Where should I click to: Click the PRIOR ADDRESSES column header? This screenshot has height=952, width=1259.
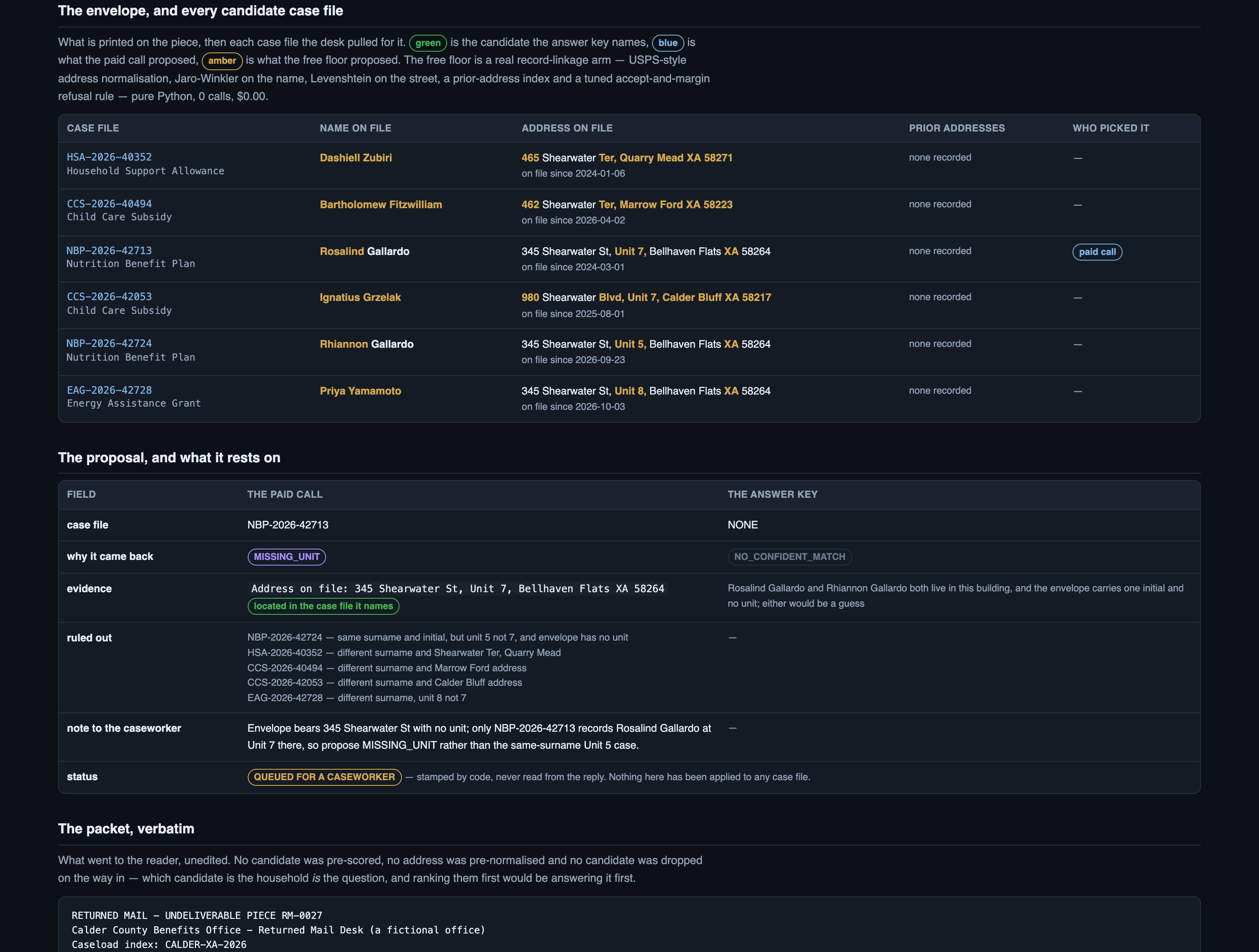(957, 128)
